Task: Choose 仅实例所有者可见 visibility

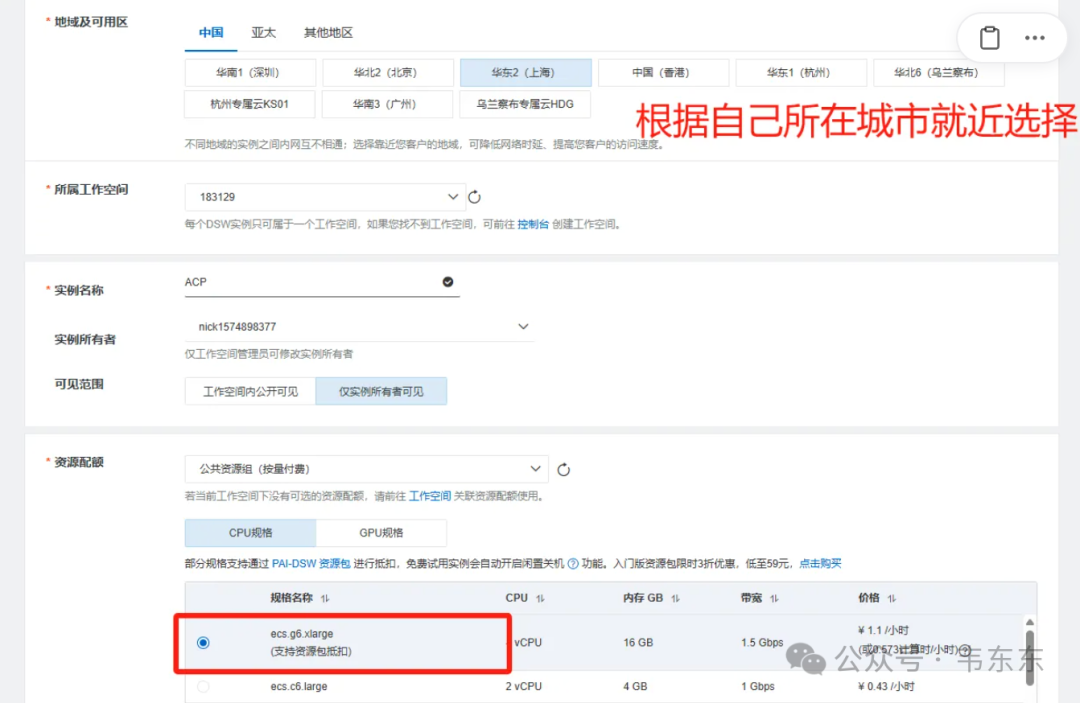Action: (x=381, y=391)
